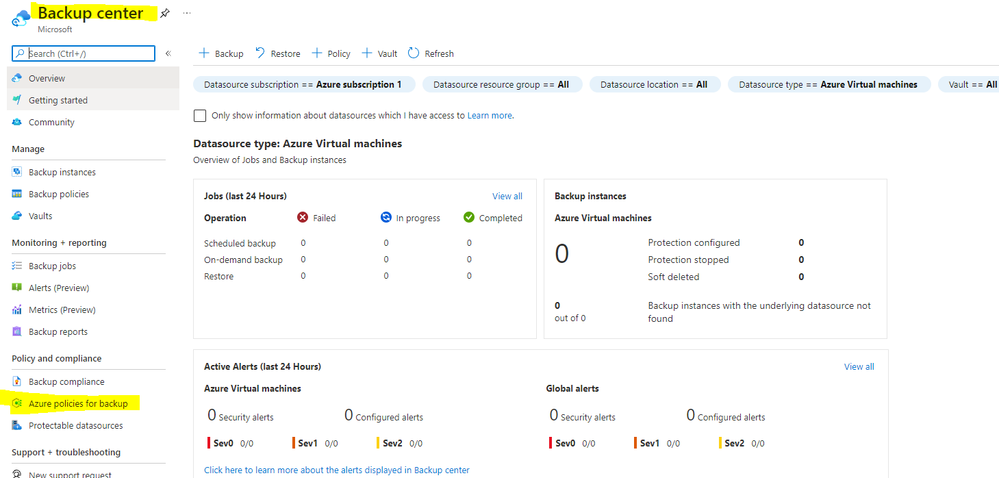The width and height of the screenshot is (999, 478).
Task: Check 'Only show information about datasources' box
Action: point(200,115)
